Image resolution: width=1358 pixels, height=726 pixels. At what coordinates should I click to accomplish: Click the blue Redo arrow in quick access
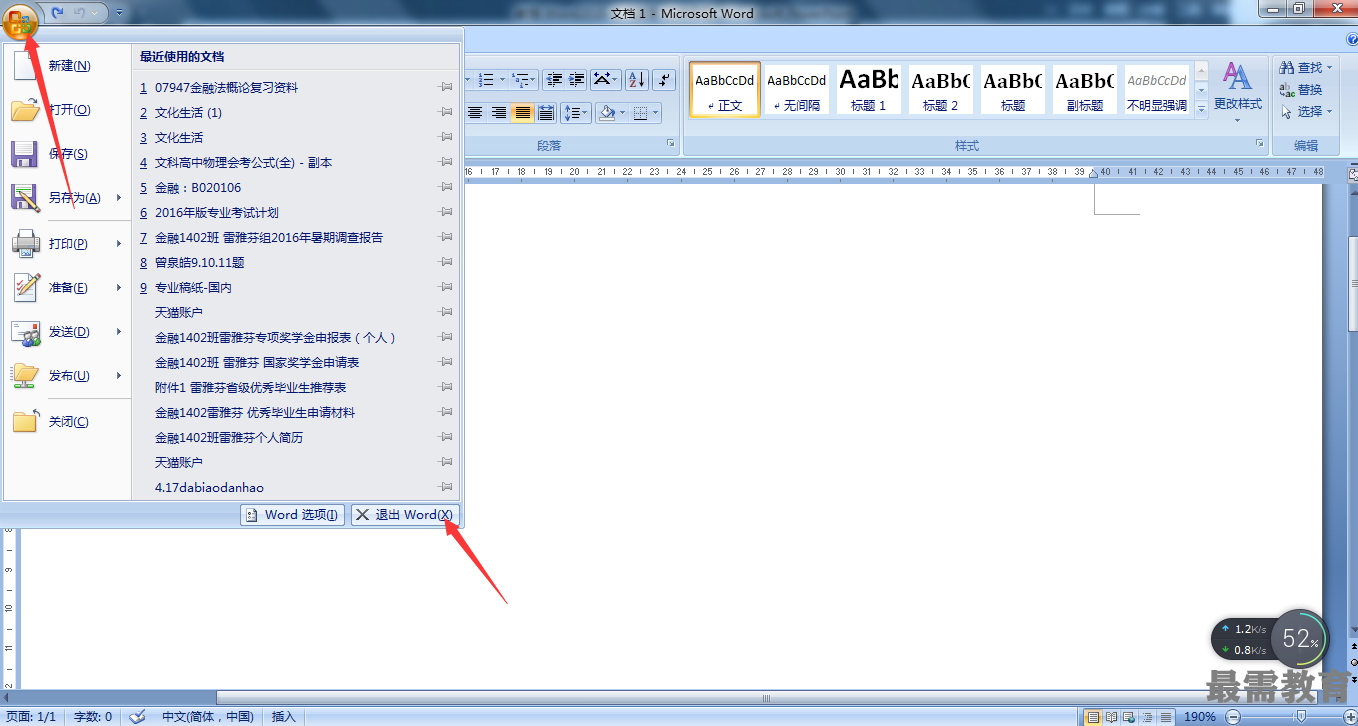point(57,12)
